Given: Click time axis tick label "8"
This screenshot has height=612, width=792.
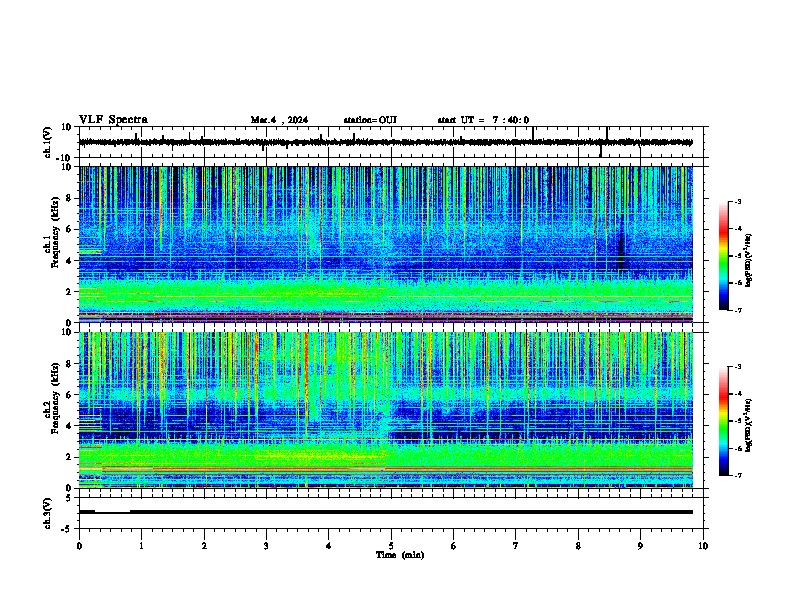Looking at the screenshot, I should 578,546.
